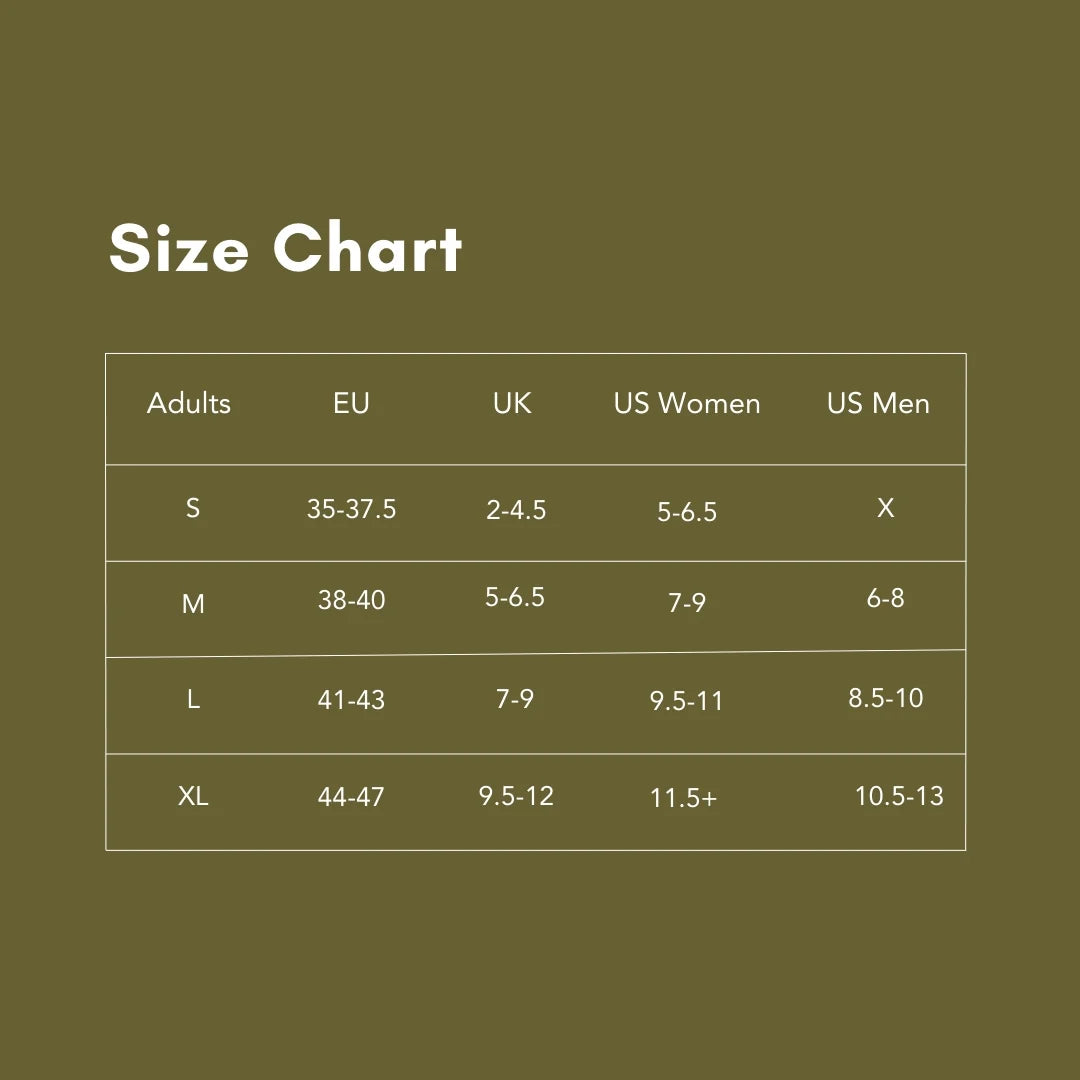Click the UK column header

[x=512, y=403]
